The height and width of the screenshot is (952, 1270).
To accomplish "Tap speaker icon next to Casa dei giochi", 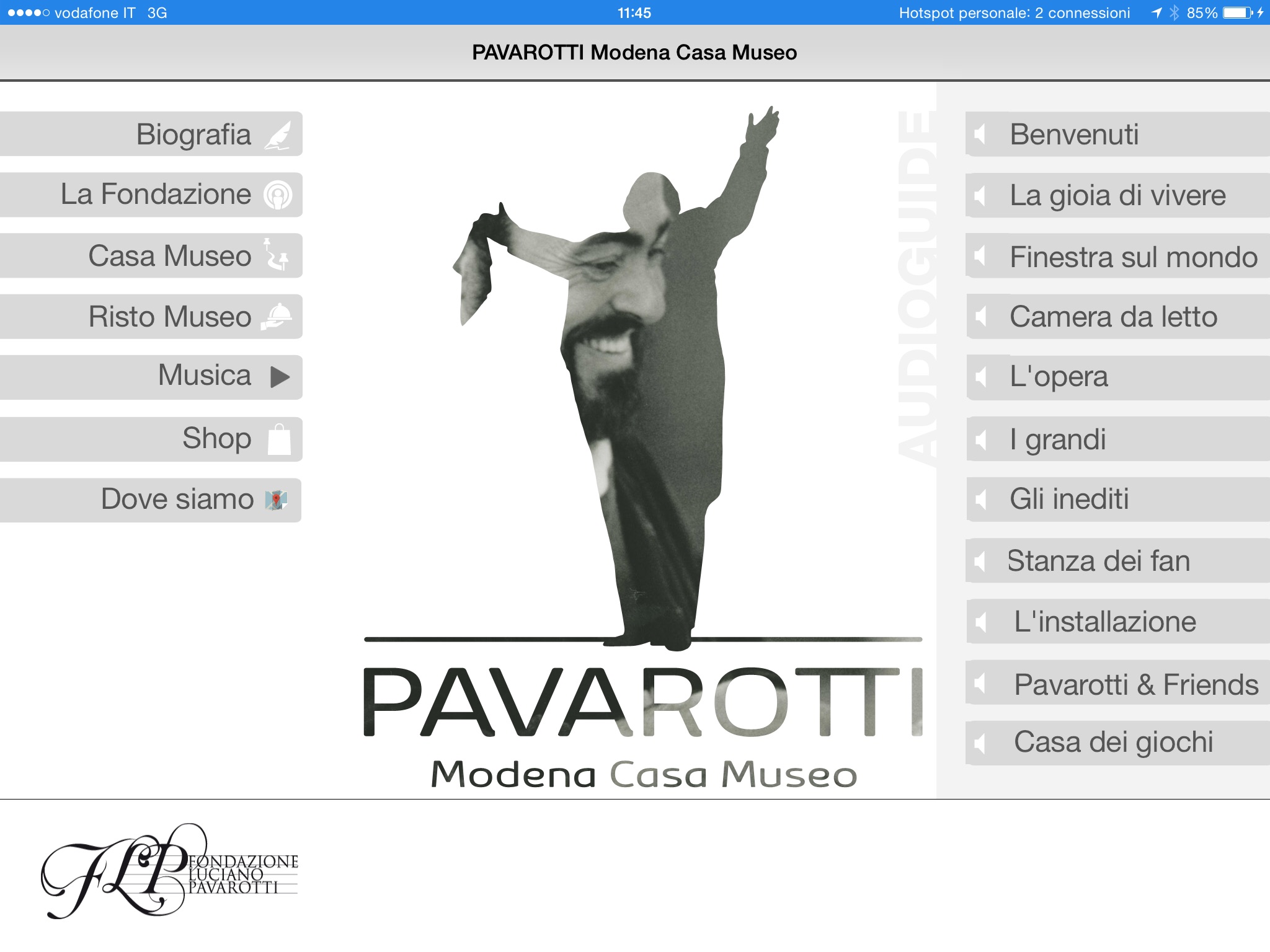I will point(980,743).
